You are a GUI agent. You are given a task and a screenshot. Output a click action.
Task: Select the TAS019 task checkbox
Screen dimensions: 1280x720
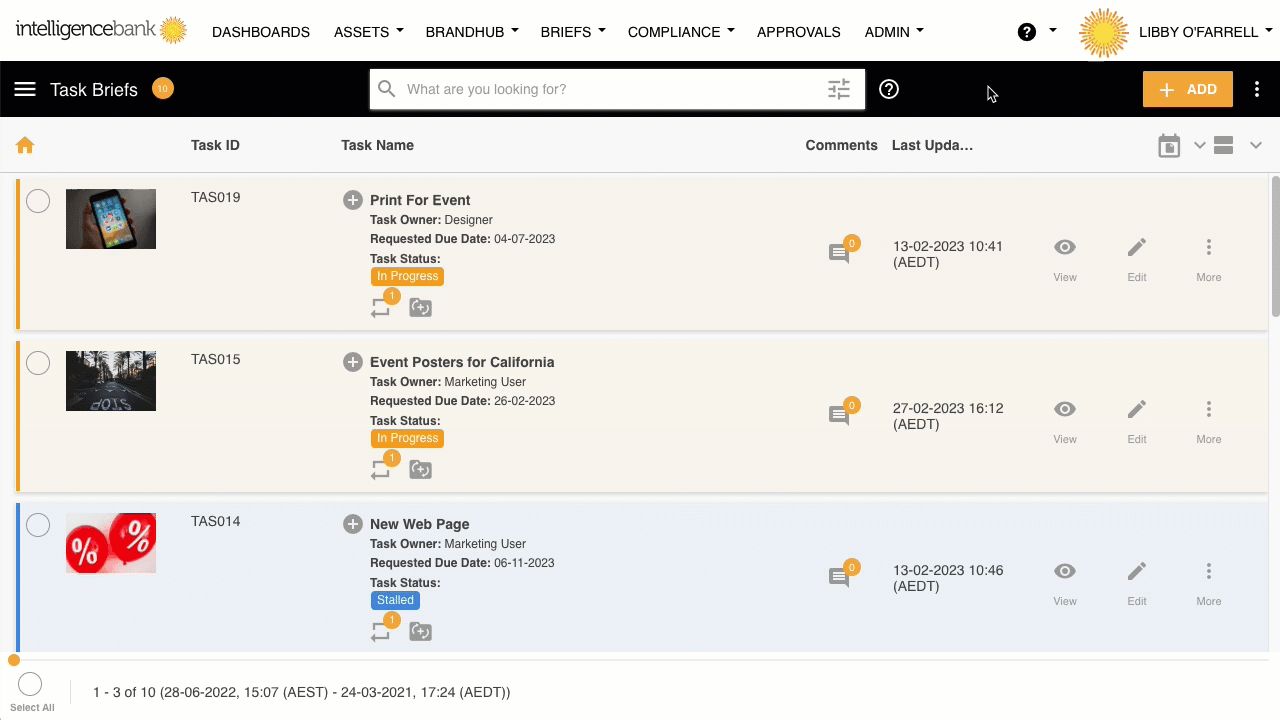tap(38, 201)
